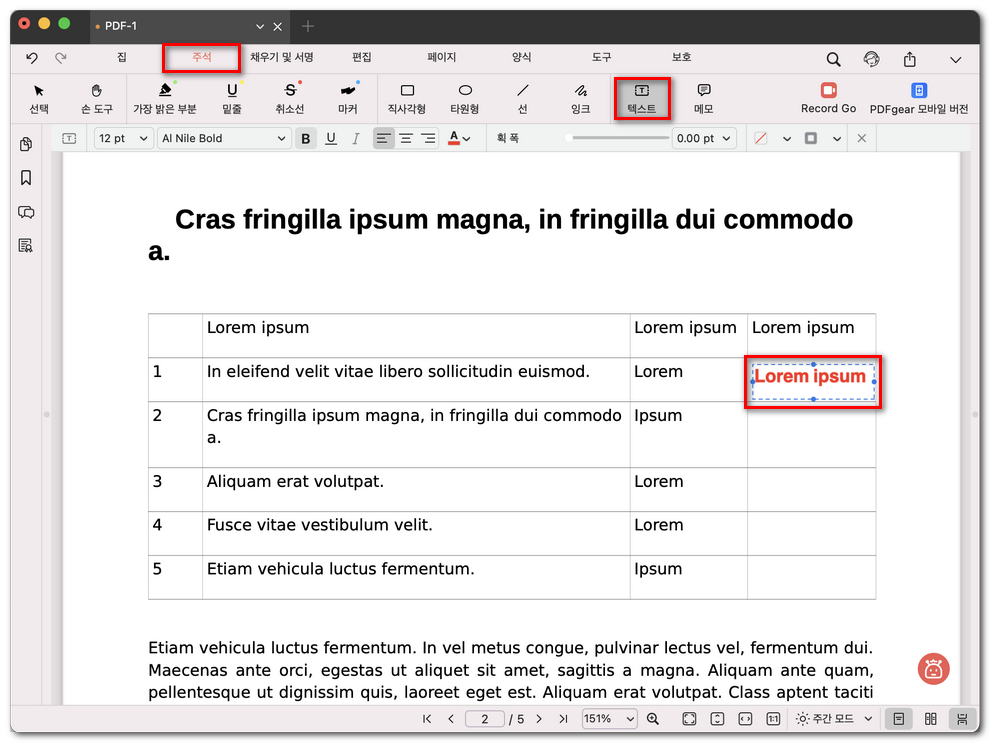
Task: Open the 페이지 (Page) tab
Action: click(441, 58)
